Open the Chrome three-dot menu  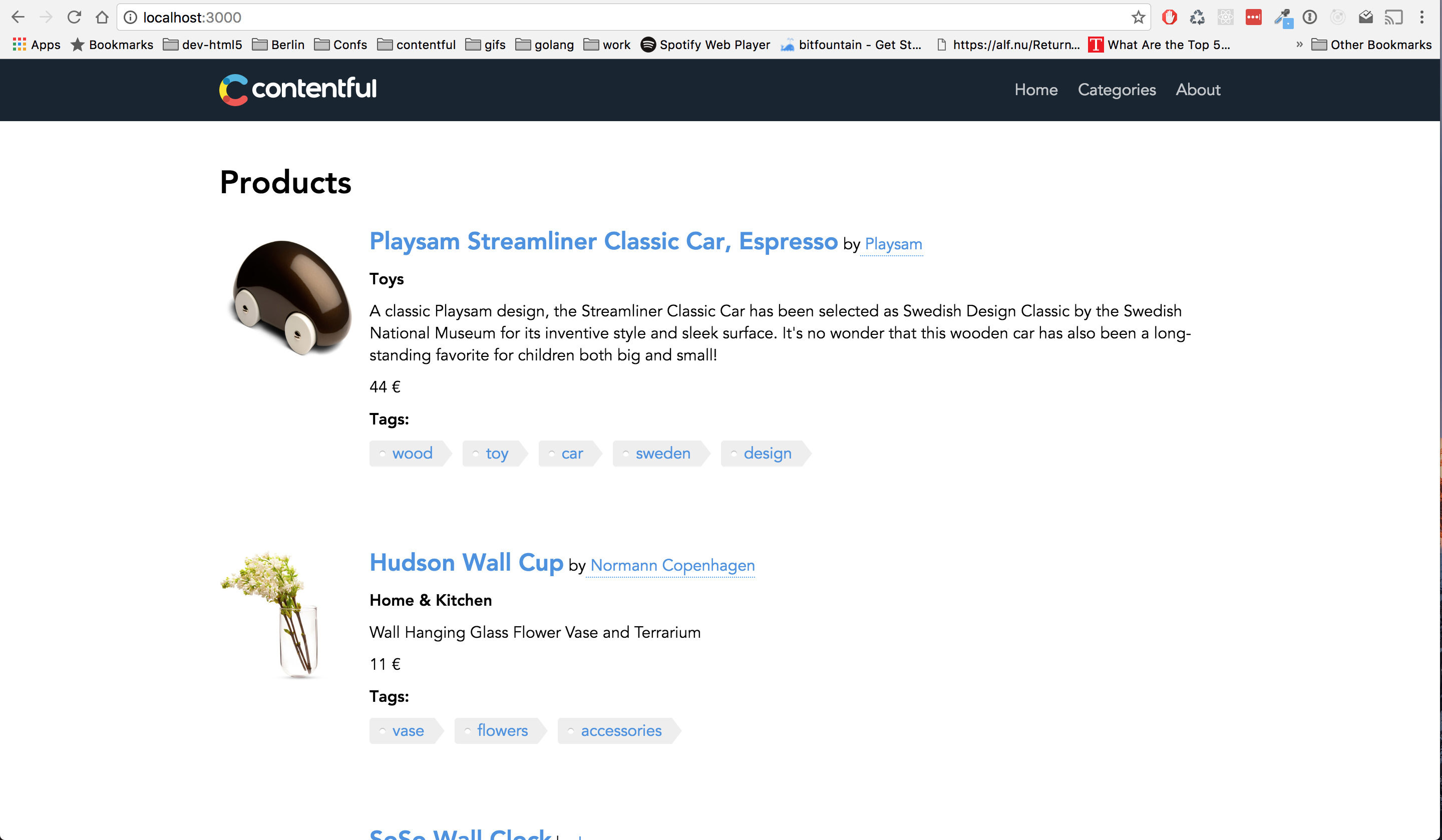(x=1422, y=17)
